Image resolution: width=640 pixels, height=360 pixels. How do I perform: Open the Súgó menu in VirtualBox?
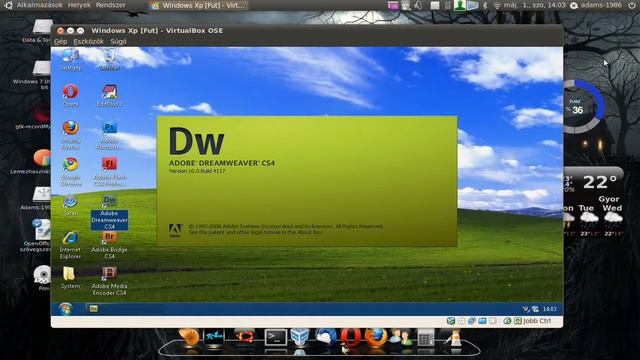[118, 41]
